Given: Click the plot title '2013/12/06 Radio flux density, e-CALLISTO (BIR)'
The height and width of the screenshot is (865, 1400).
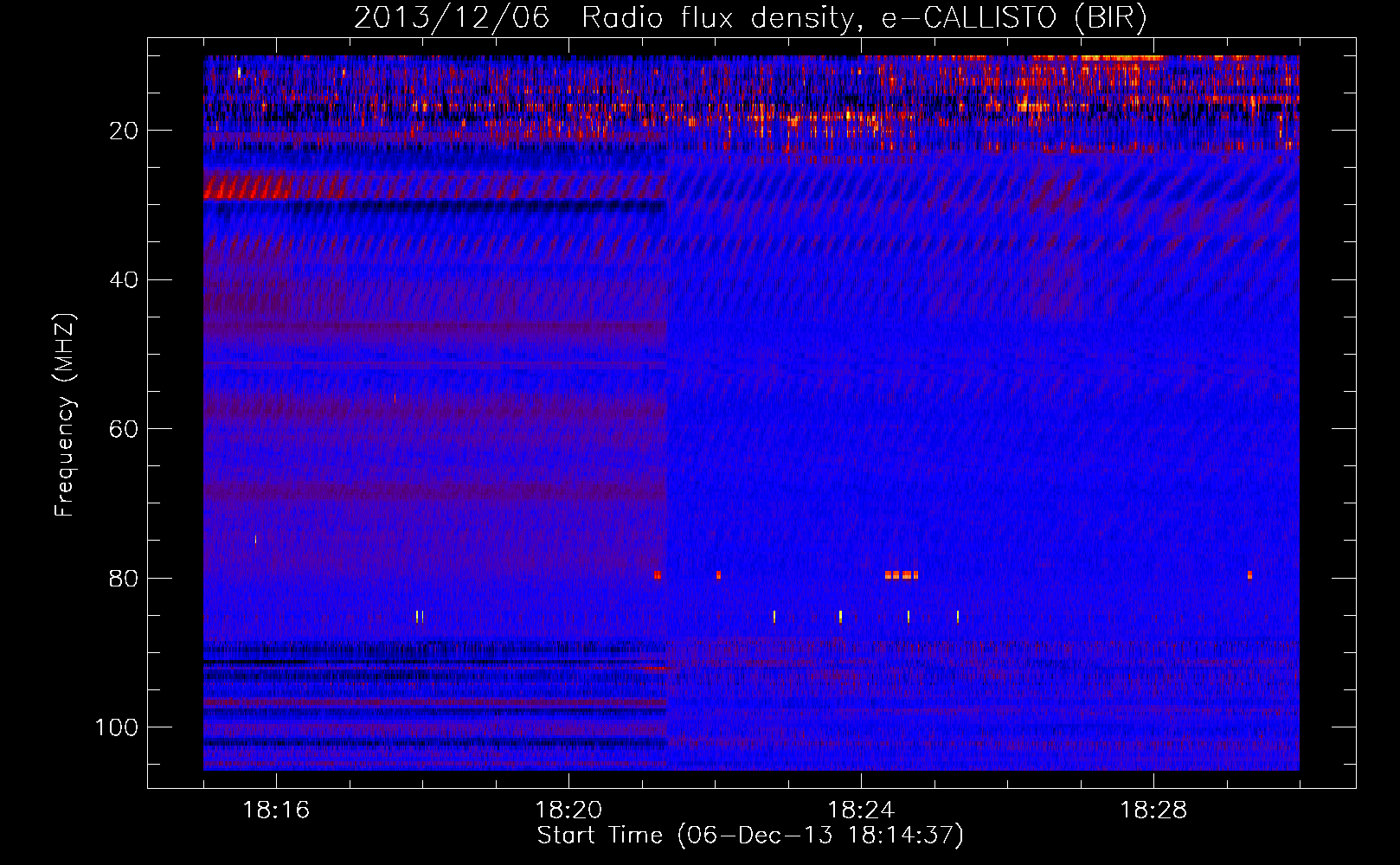Looking at the screenshot, I should (x=750, y=18).
